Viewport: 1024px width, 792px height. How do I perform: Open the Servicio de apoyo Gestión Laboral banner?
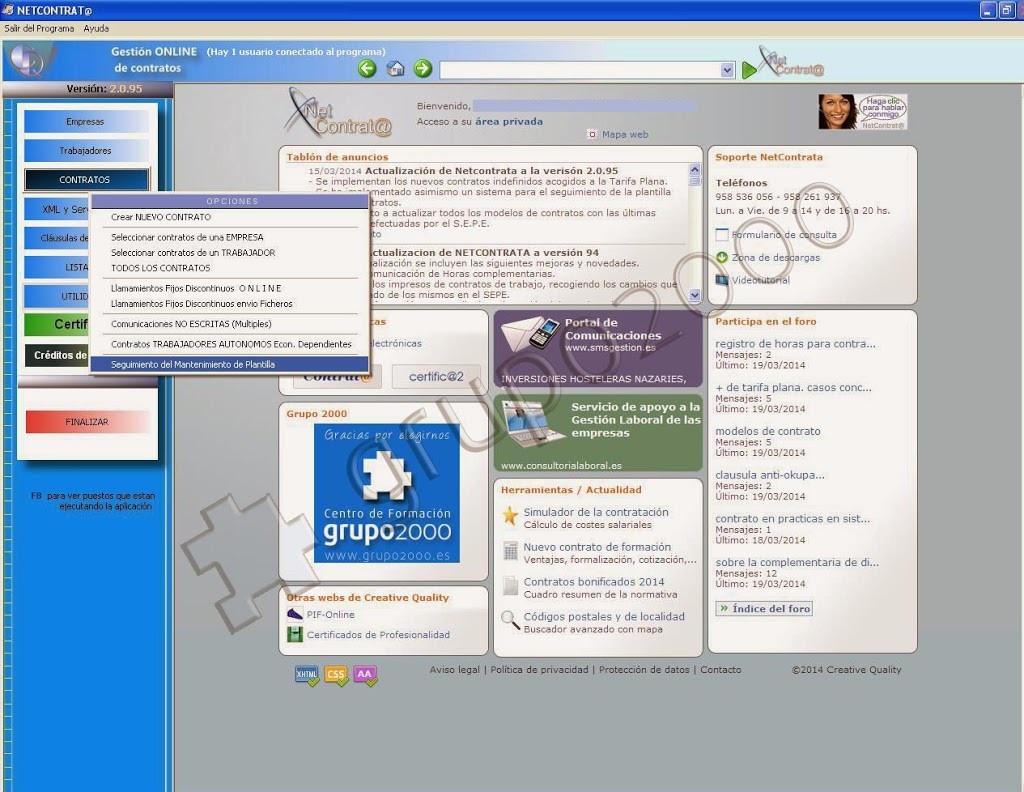598,433
